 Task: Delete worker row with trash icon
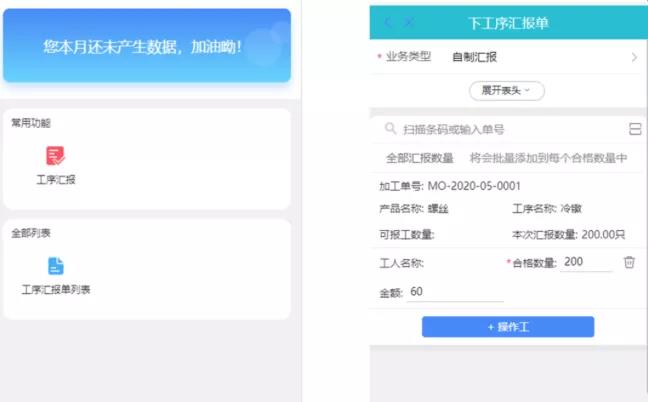(629, 262)
